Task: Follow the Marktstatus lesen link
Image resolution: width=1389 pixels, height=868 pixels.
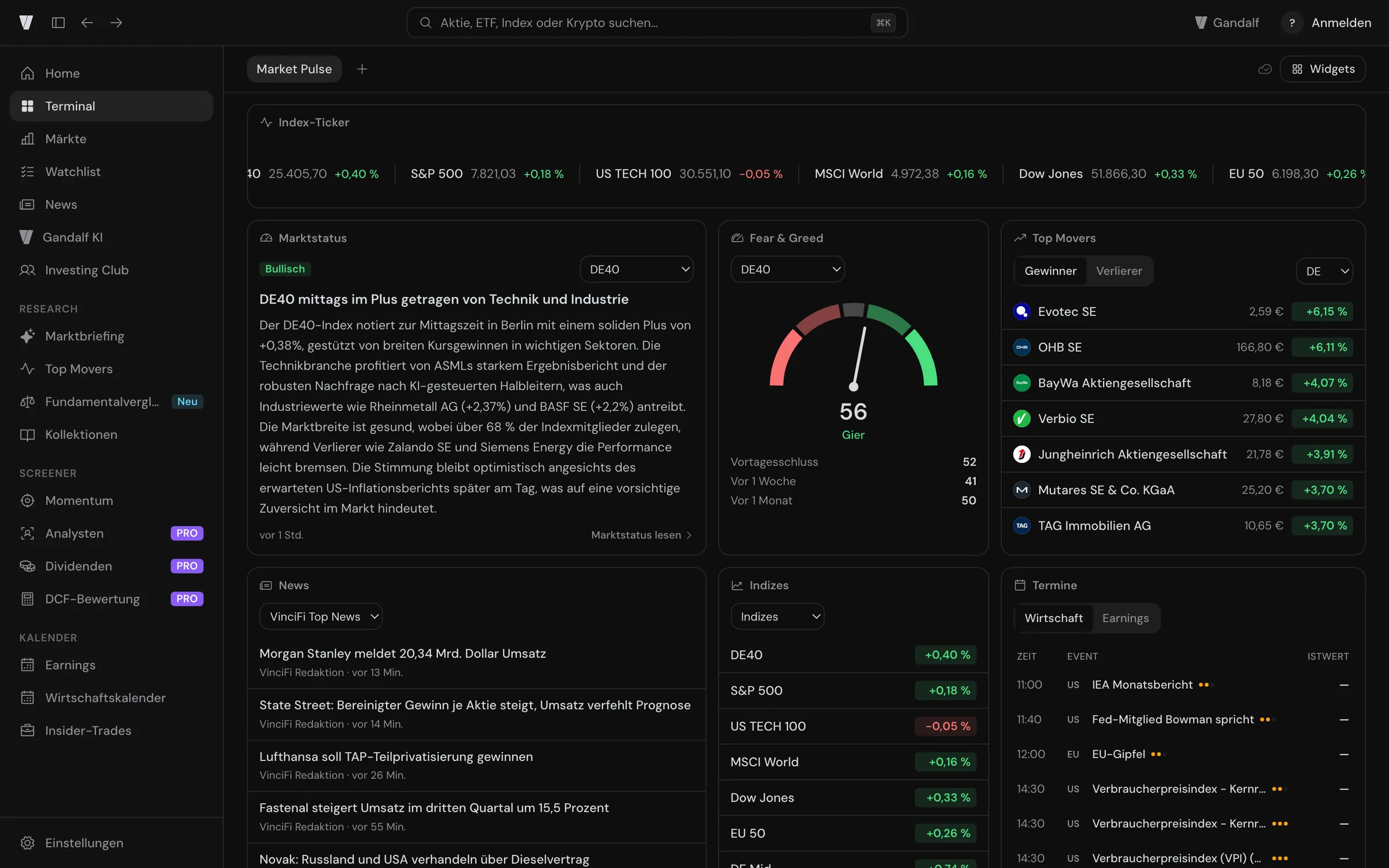Action: tap(641, 535)
